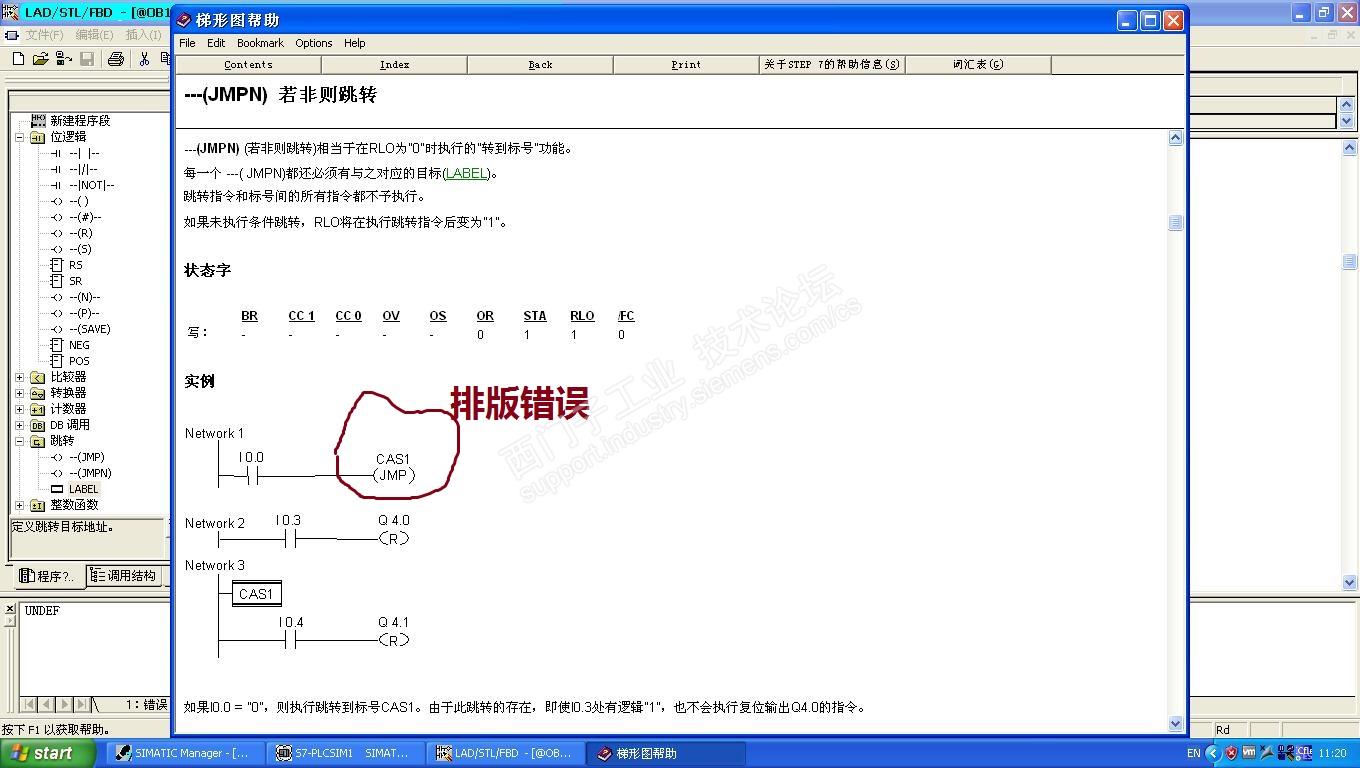Switch to LAD/STL/FBD window in taskbar
The height and width of the screenshot is (768, 1360).
506,754
